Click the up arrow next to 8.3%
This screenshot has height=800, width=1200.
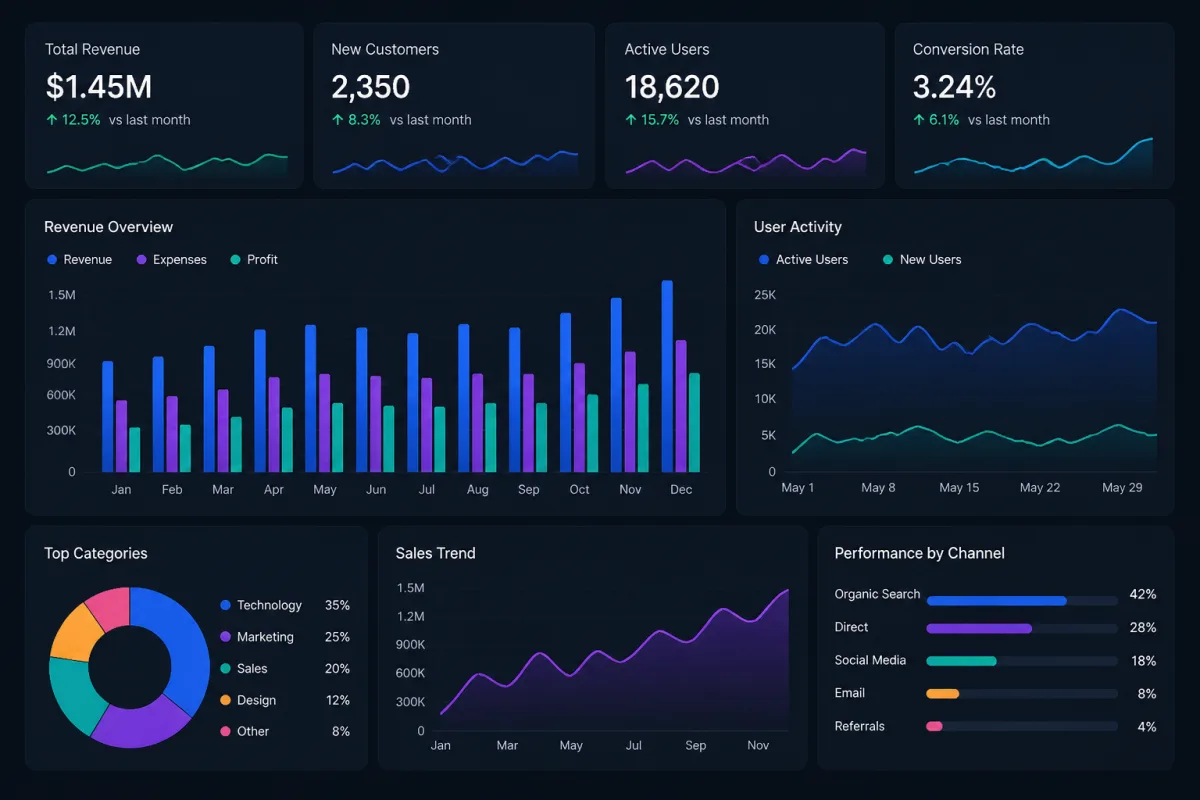337,120
